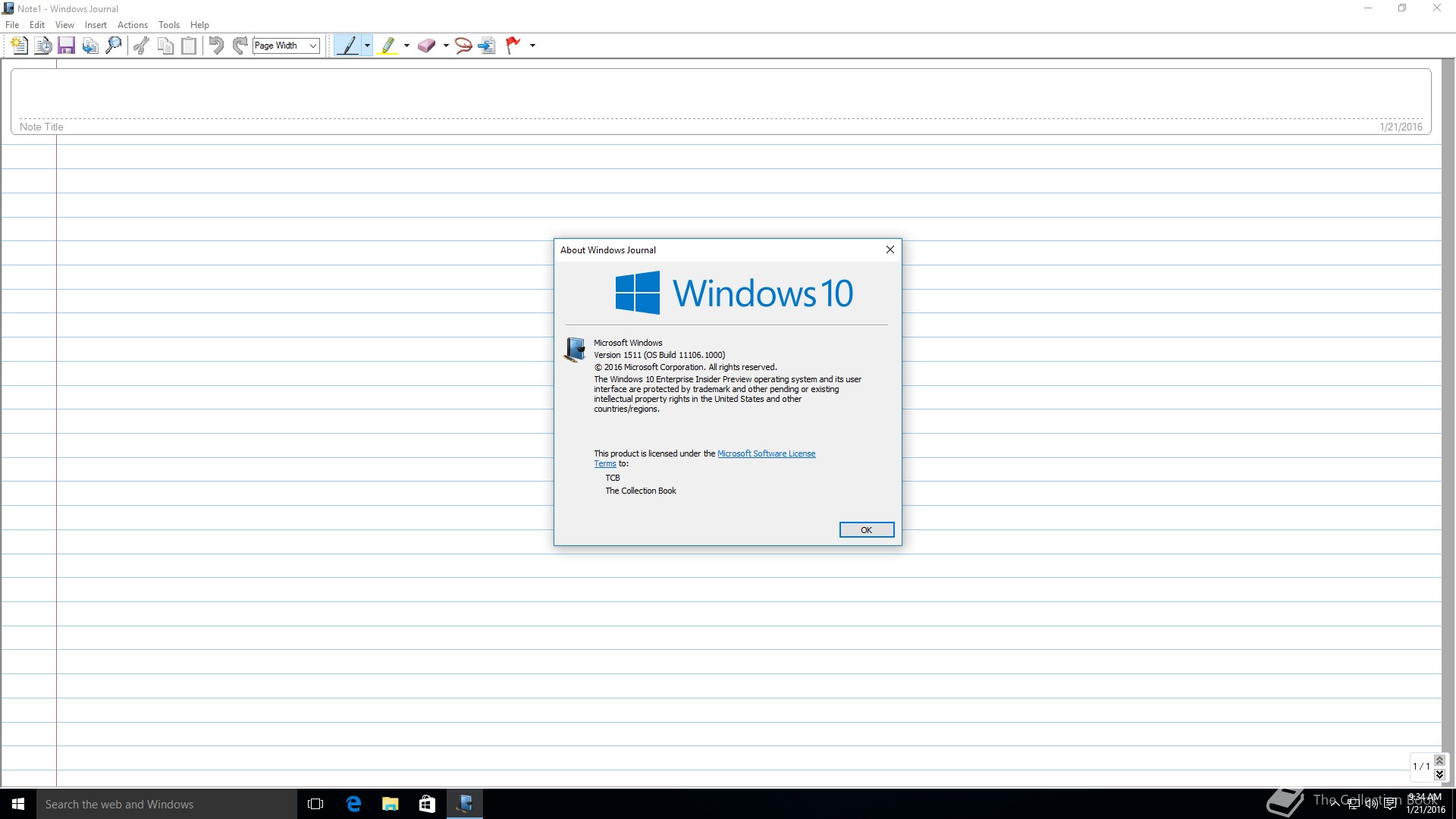
Task: Open the Microsoft Software License link
Action: (766, 453)
